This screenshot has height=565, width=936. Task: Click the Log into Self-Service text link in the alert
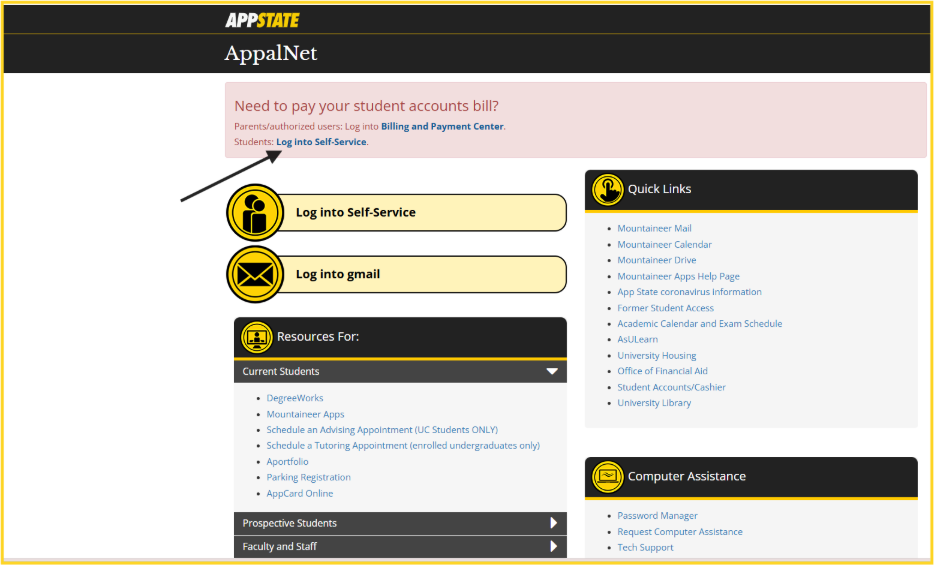[x=321, y=142]
